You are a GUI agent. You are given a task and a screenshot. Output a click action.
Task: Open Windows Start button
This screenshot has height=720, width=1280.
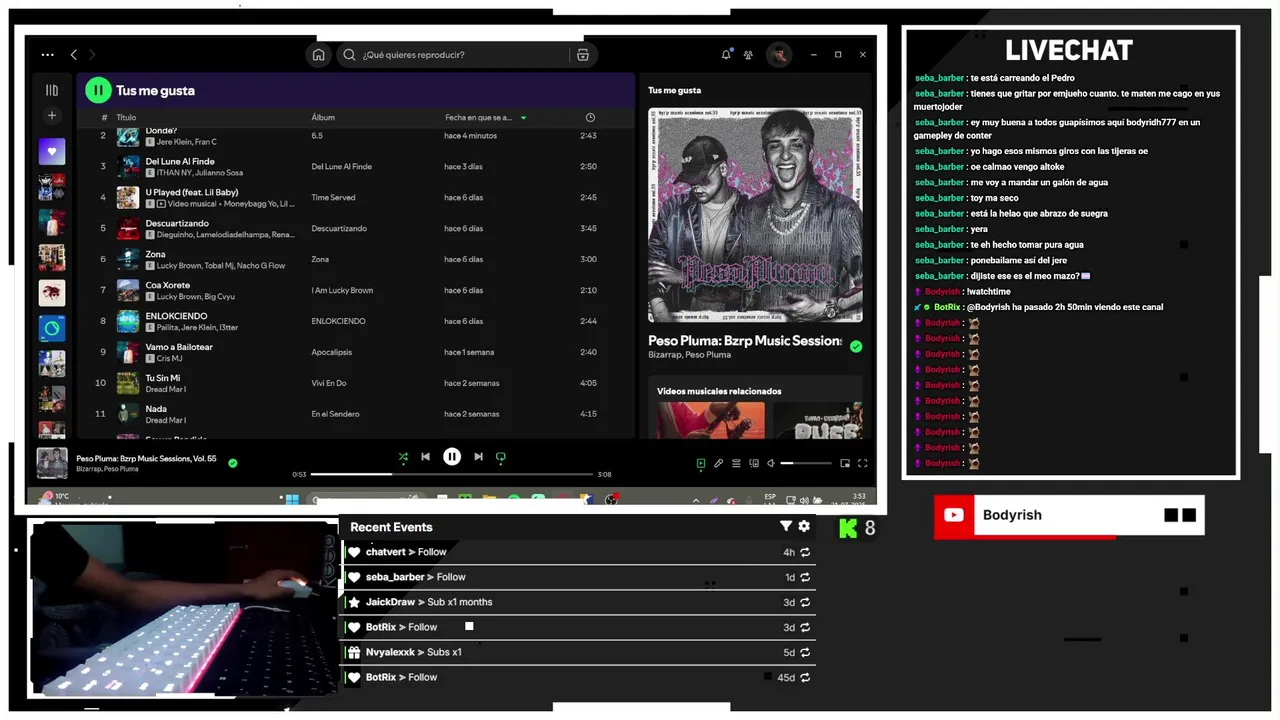coord(292,499)
